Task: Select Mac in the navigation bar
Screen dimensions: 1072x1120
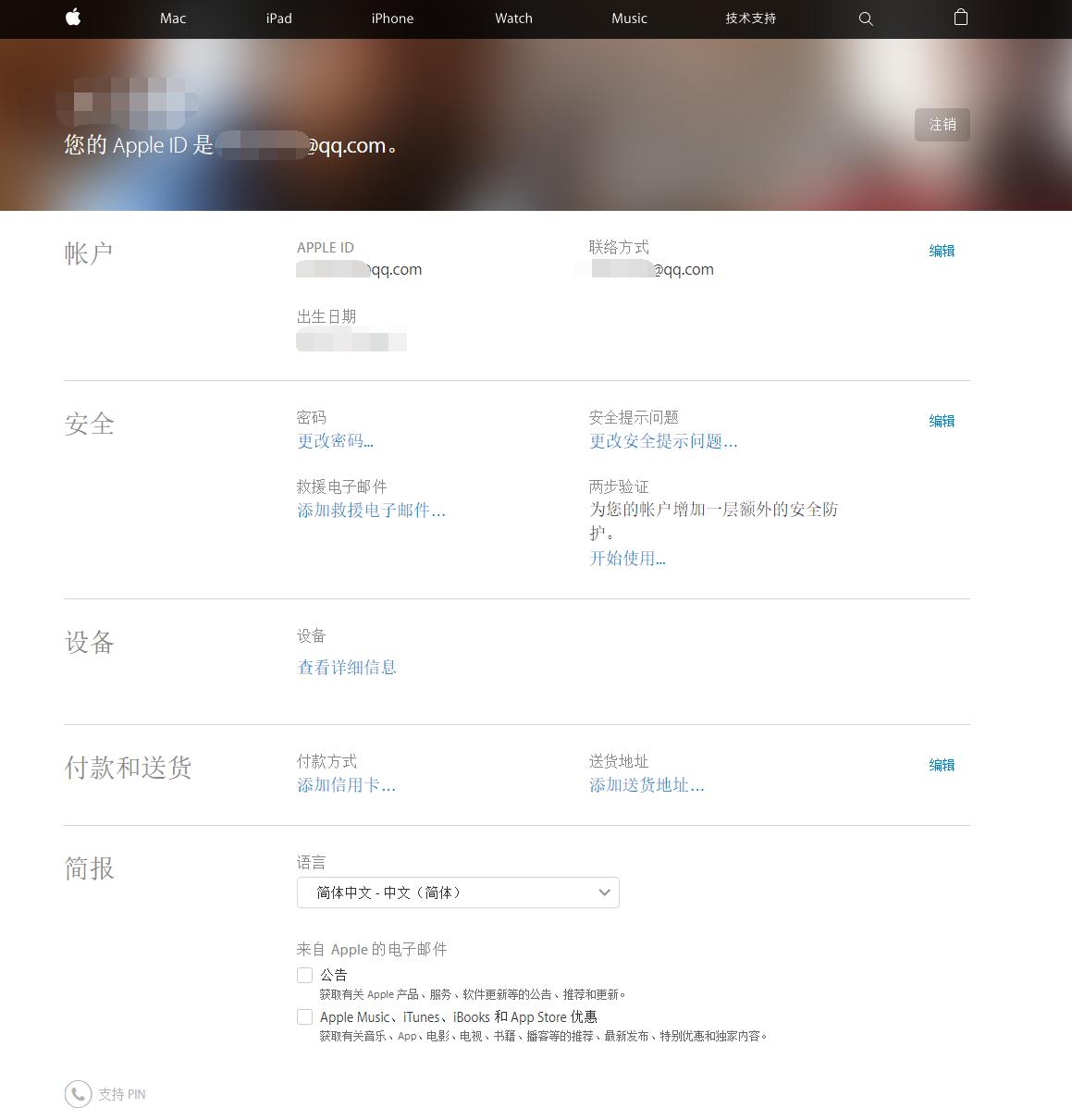Action: tap(172, 18)
